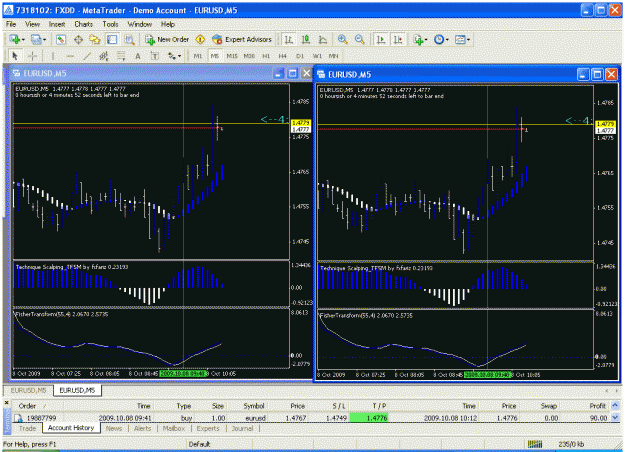Toggle Chart Shift icon
This screenshot has width=625, height=452.
click(398, 39)
